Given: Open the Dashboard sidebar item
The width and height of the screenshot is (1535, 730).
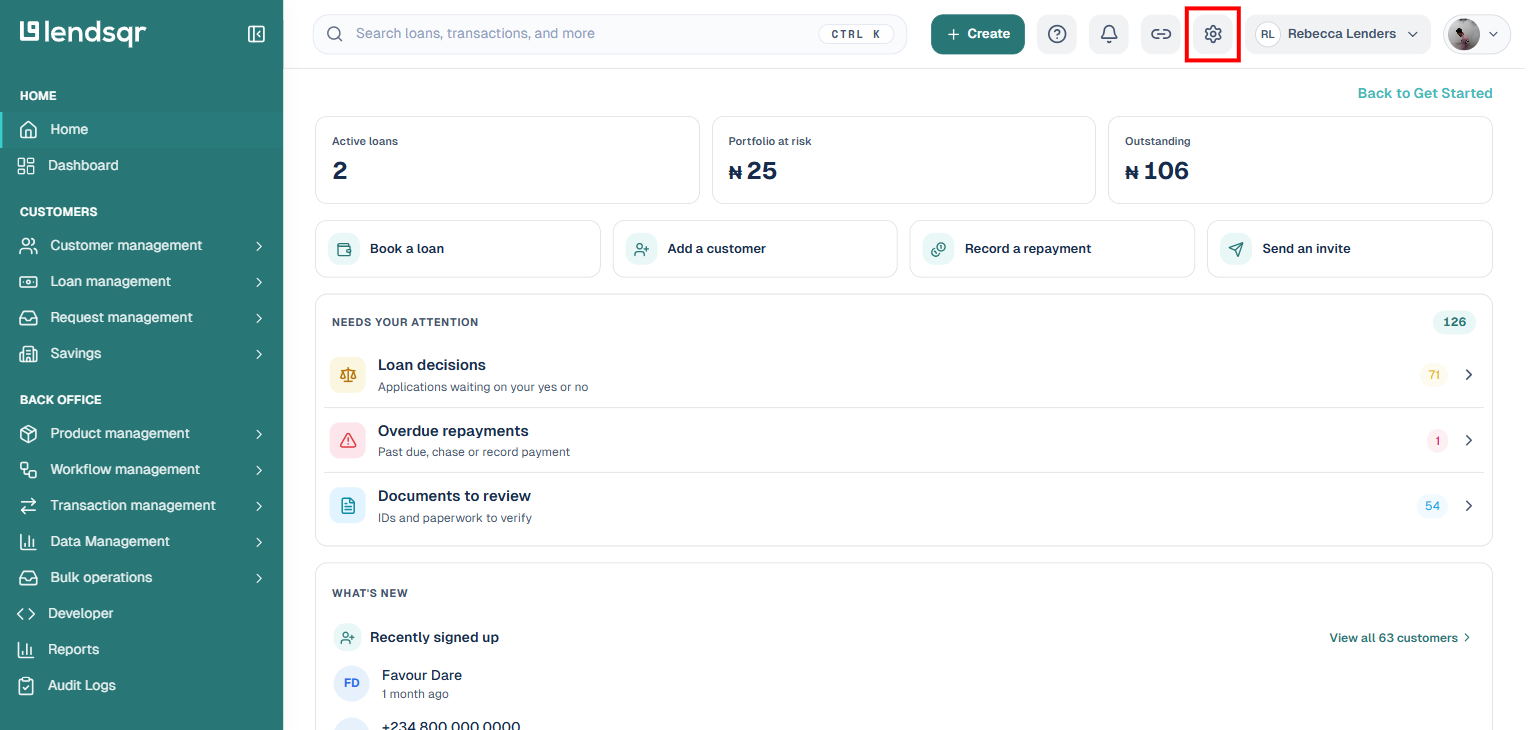Looking at the screenshot, I should point(142,166).
